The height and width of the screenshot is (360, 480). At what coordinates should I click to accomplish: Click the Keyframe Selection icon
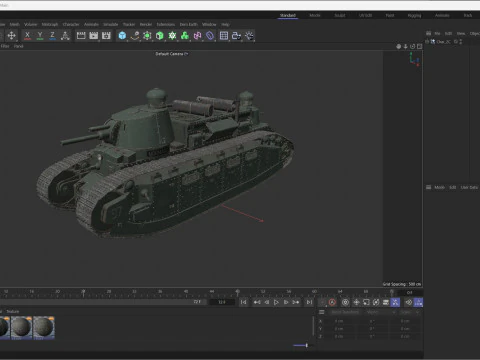click(345, 302)
